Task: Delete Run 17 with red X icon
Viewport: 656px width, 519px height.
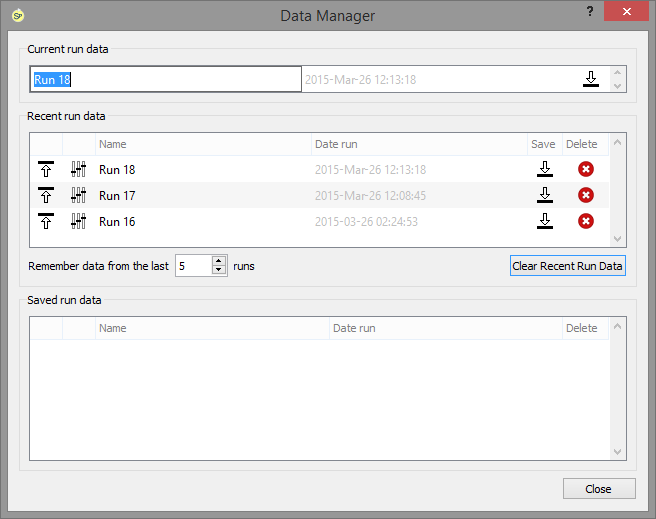Action: [586, 195]
